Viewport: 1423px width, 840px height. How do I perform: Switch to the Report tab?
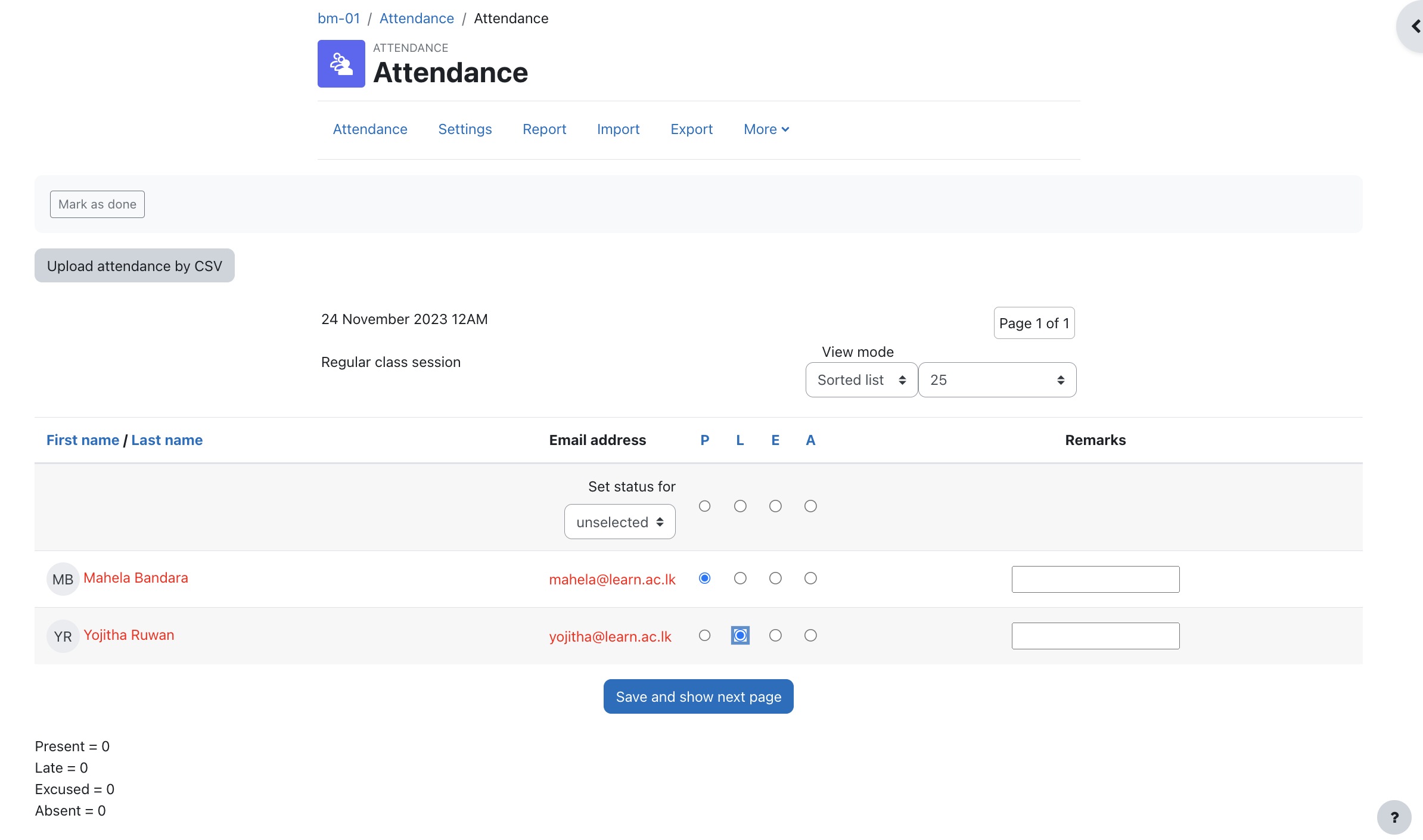coord(544,129)
